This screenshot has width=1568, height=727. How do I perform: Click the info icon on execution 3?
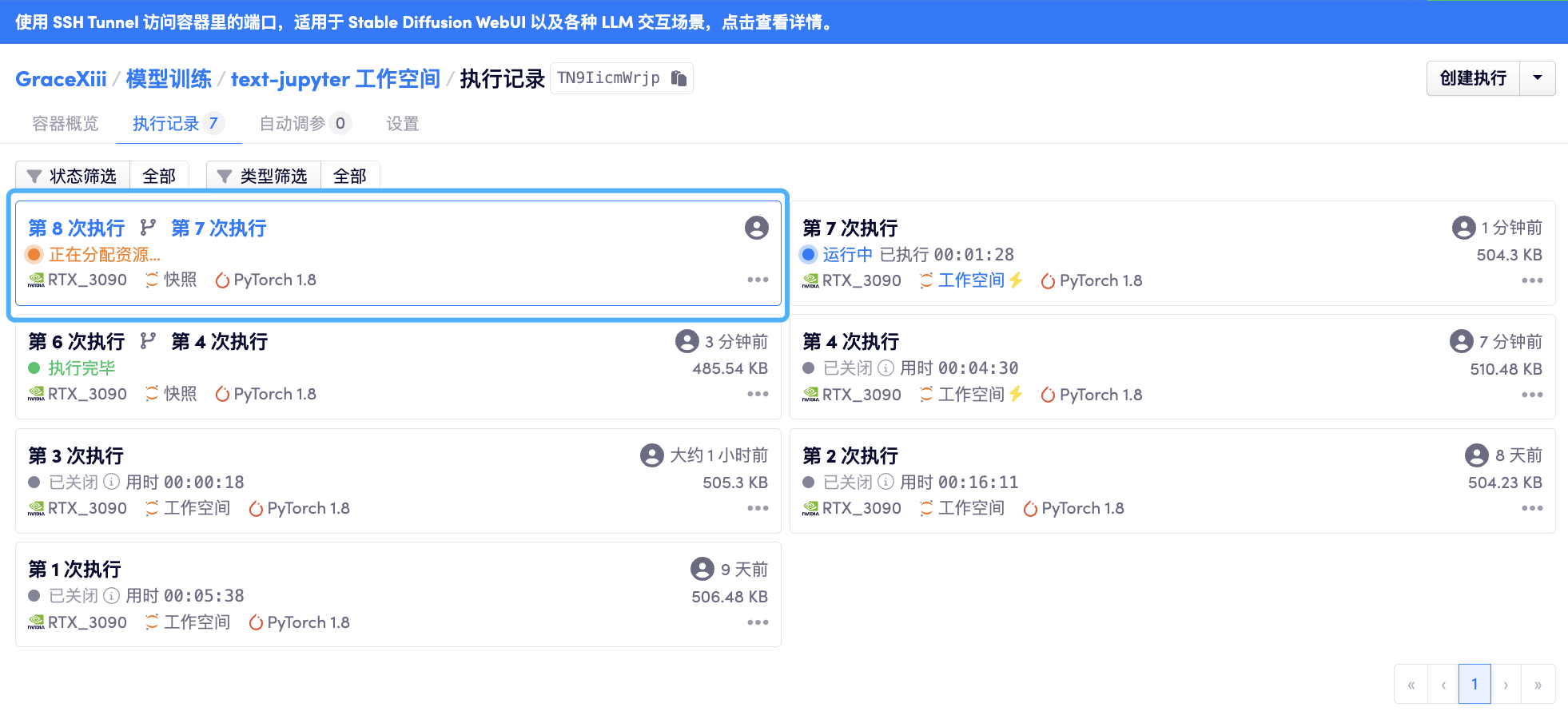click(x=112, y=483)
